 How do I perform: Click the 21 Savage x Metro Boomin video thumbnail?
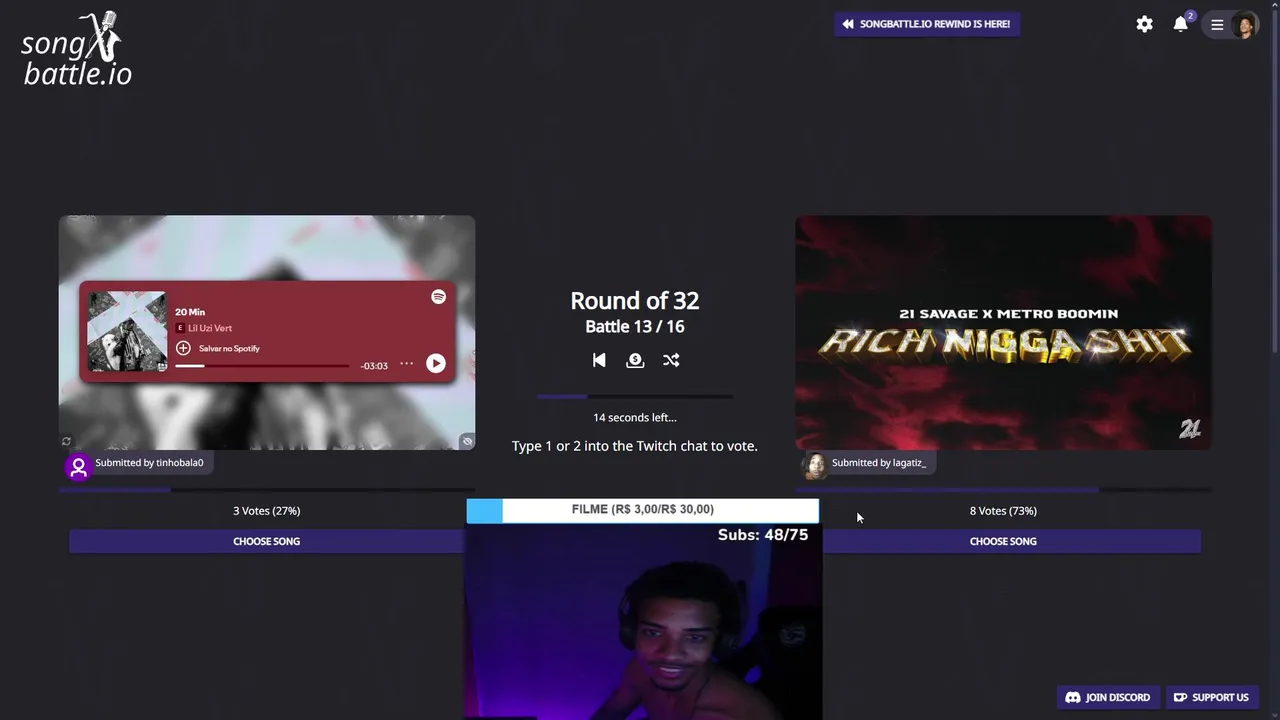(x=1003, y=333)
